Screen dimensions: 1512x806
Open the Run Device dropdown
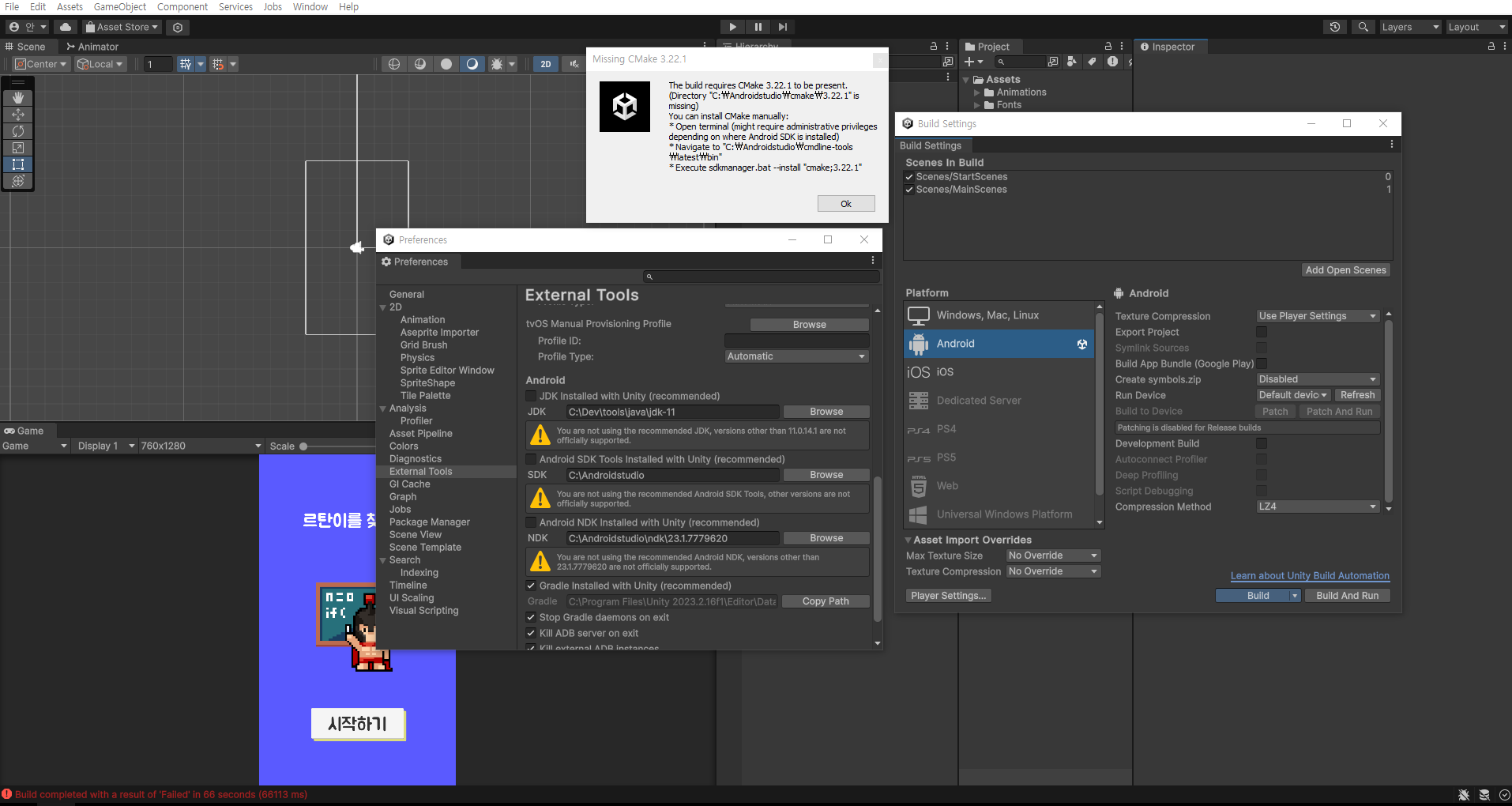pyautogui.click(x=1293, y=395)
